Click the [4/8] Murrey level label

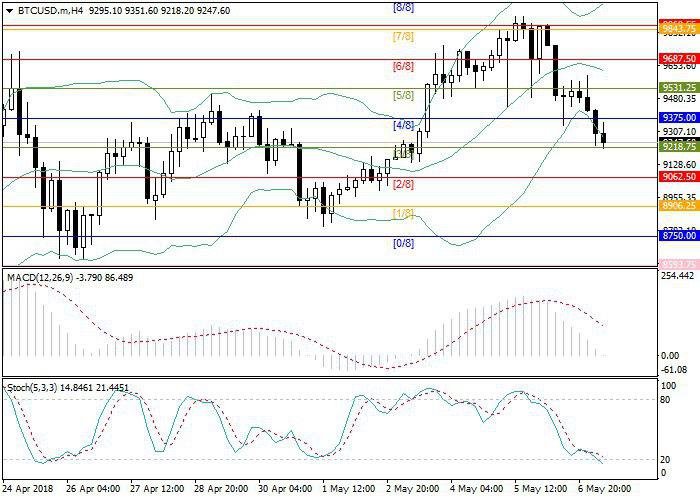403,126
